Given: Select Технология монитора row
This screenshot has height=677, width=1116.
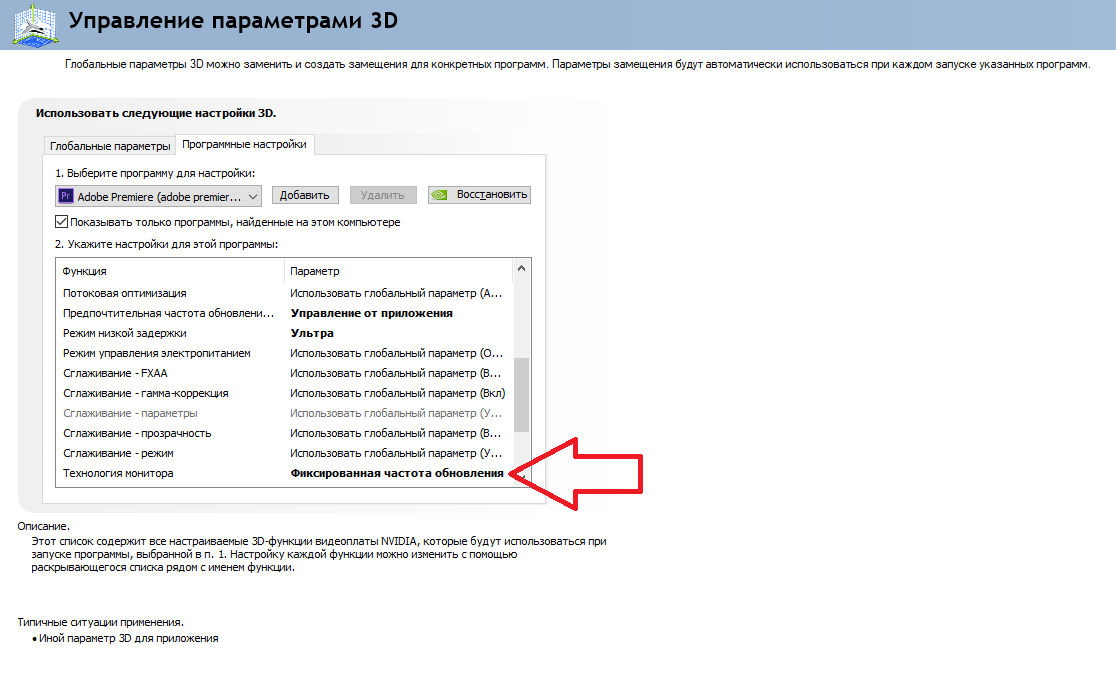Looking at the screenshot, I should click(284, 473).
